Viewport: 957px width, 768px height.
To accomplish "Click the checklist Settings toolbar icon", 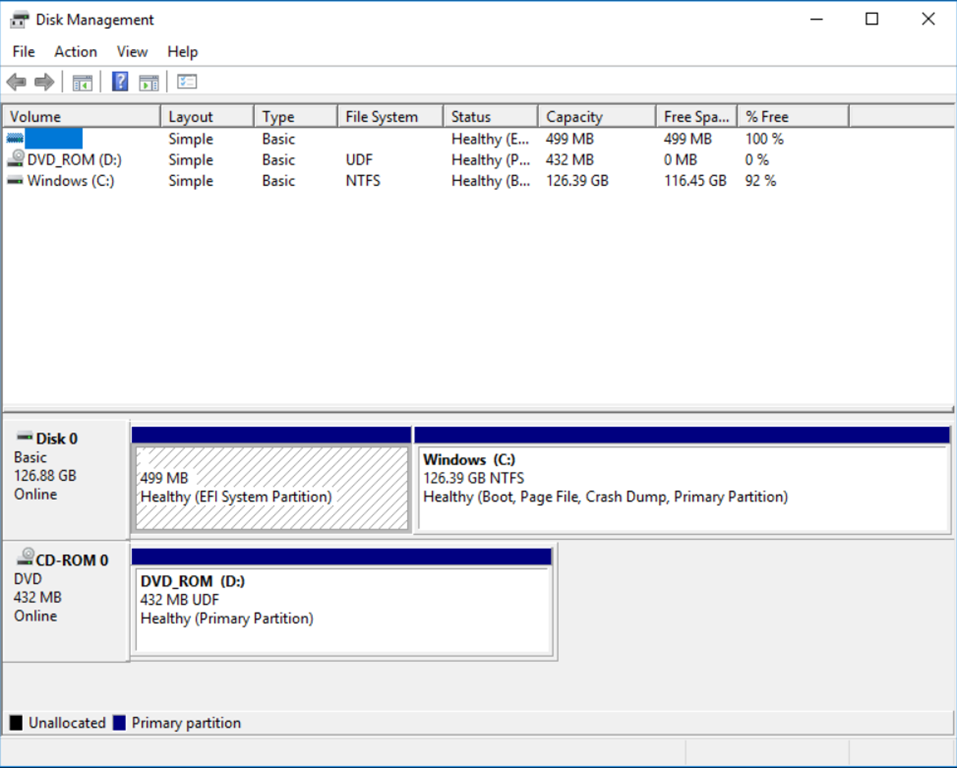I will (x=187, y=82).
